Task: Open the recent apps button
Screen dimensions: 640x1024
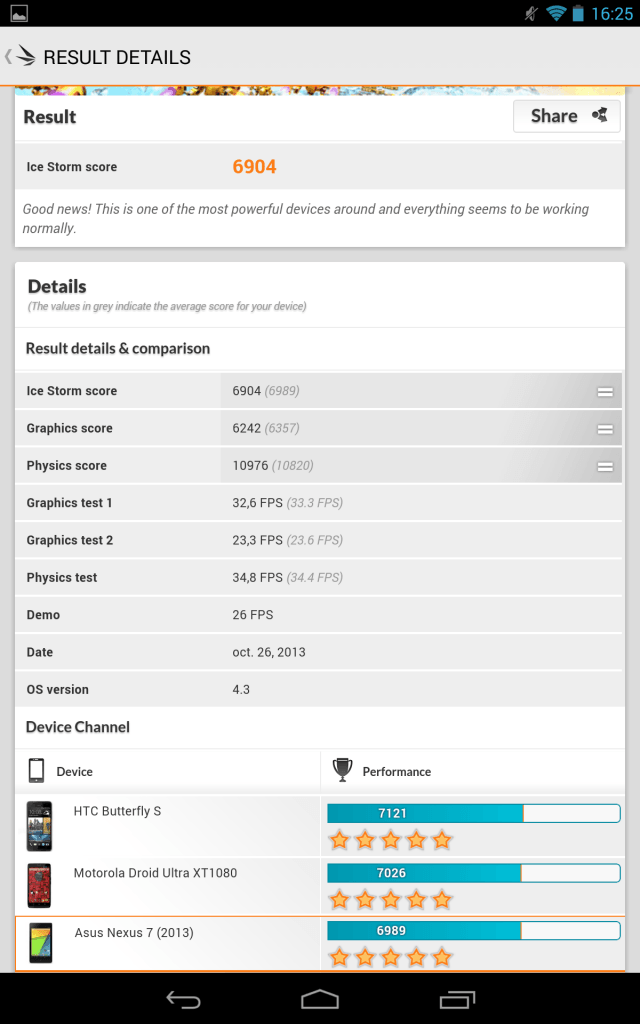Action: coord(457,999)
